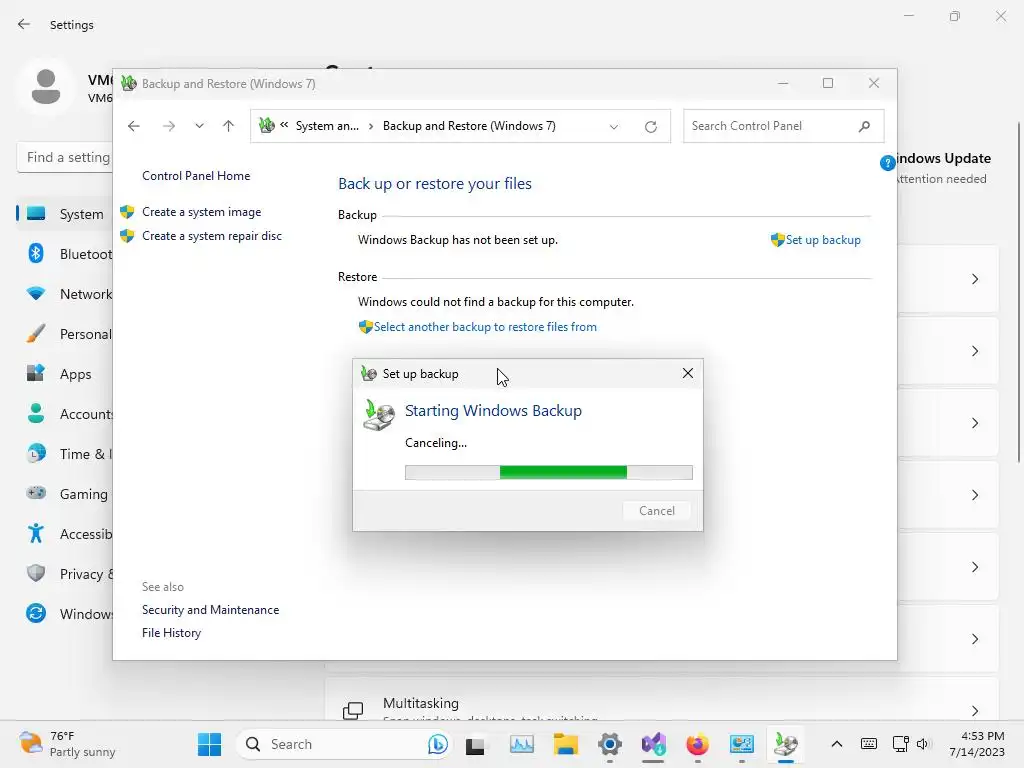Open Apps in Settings sidebar
Image resolution: width=1024 pixels, height=768 pixels.
(65, 374)
